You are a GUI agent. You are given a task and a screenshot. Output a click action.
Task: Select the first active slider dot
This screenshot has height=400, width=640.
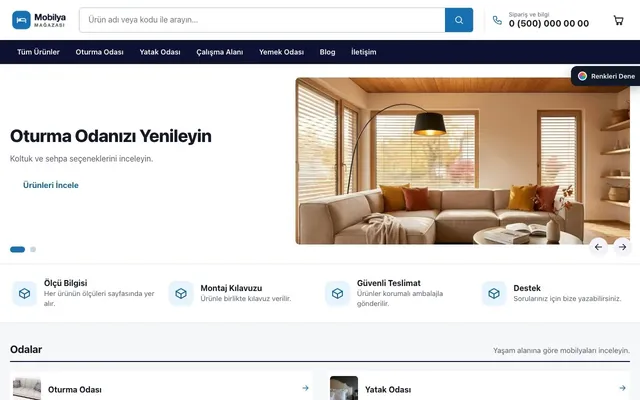[18, 249]
